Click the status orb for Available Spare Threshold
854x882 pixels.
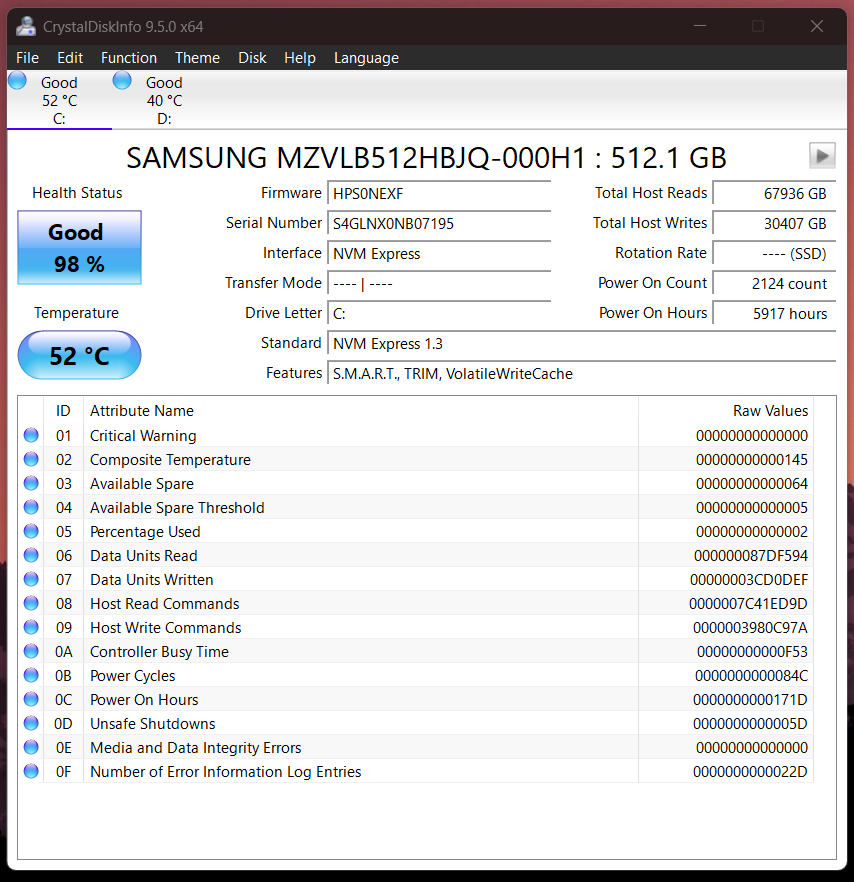(31, 507)
